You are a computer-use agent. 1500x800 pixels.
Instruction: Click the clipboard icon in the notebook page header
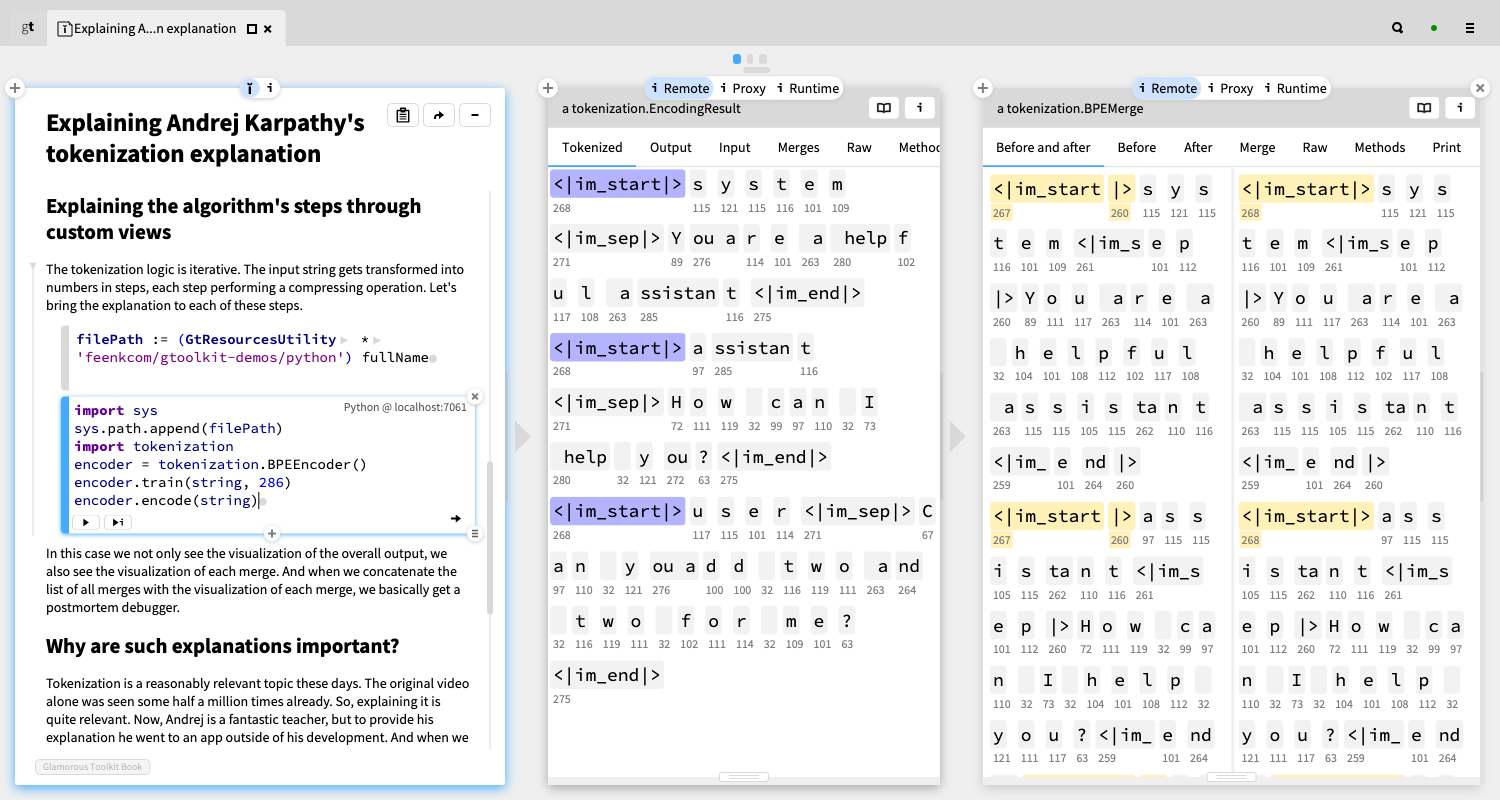point(403,115)
